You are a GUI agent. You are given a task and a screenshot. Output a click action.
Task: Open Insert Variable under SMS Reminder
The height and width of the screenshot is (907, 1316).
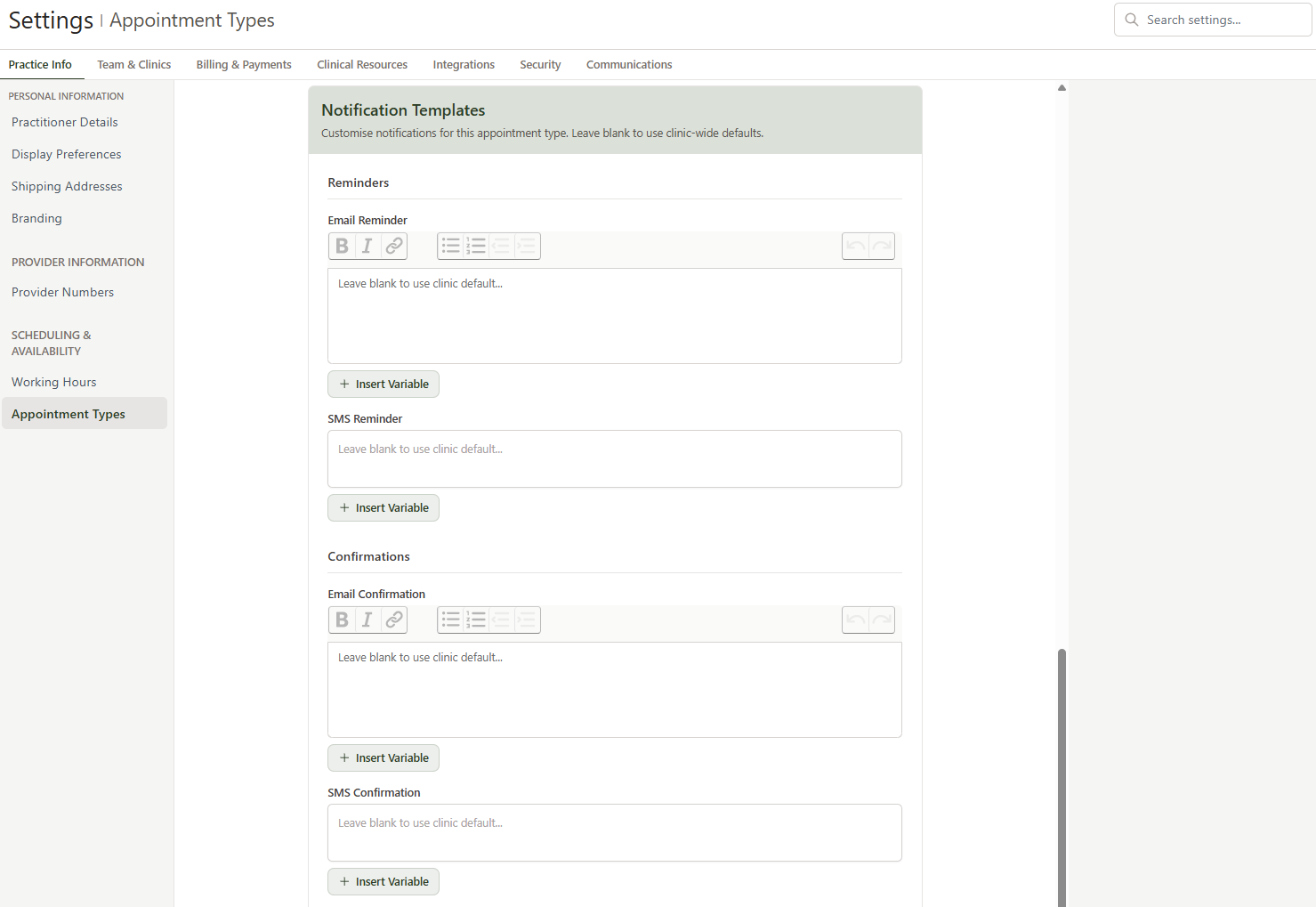click(x=383, y=507)
